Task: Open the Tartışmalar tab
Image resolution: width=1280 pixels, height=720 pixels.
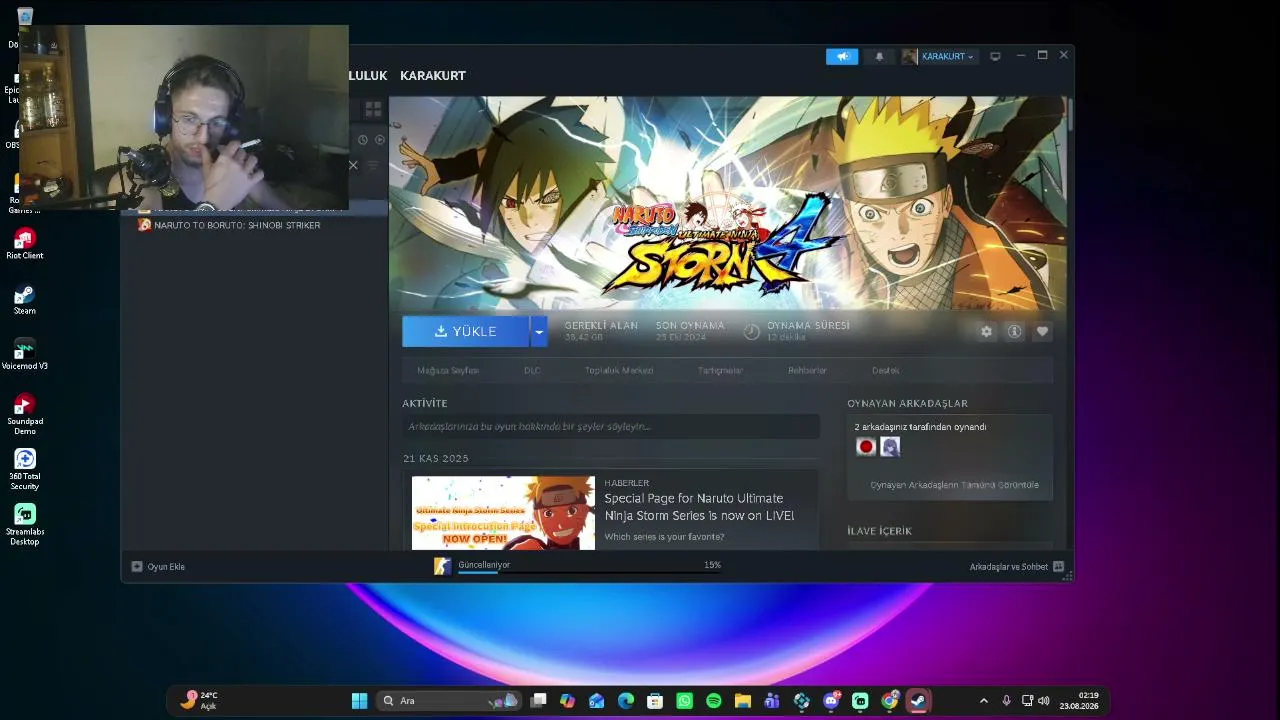Action: [x=720, y=370]
